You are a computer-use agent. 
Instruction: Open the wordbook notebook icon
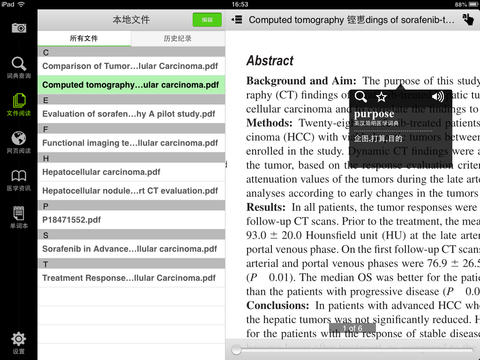click(19, 218)
